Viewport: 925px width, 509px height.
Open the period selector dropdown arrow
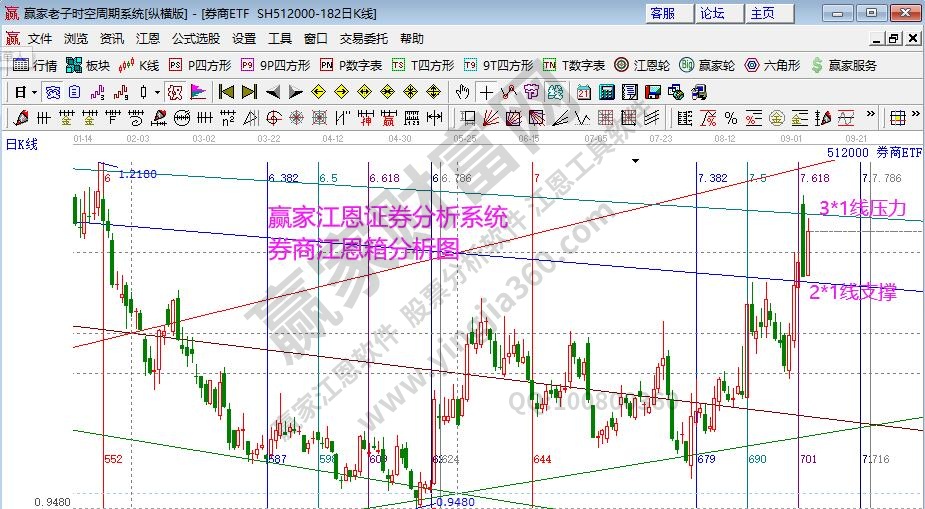[33, 92]
